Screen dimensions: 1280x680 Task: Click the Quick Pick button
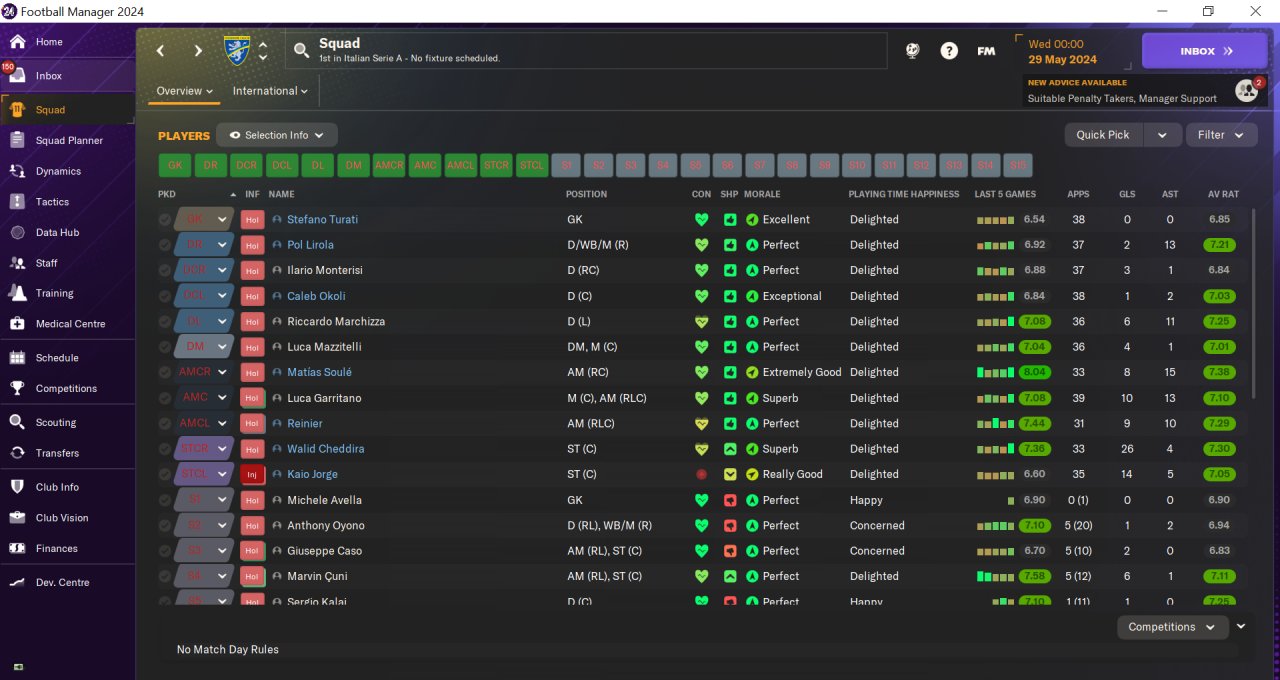click(1103, 135)
